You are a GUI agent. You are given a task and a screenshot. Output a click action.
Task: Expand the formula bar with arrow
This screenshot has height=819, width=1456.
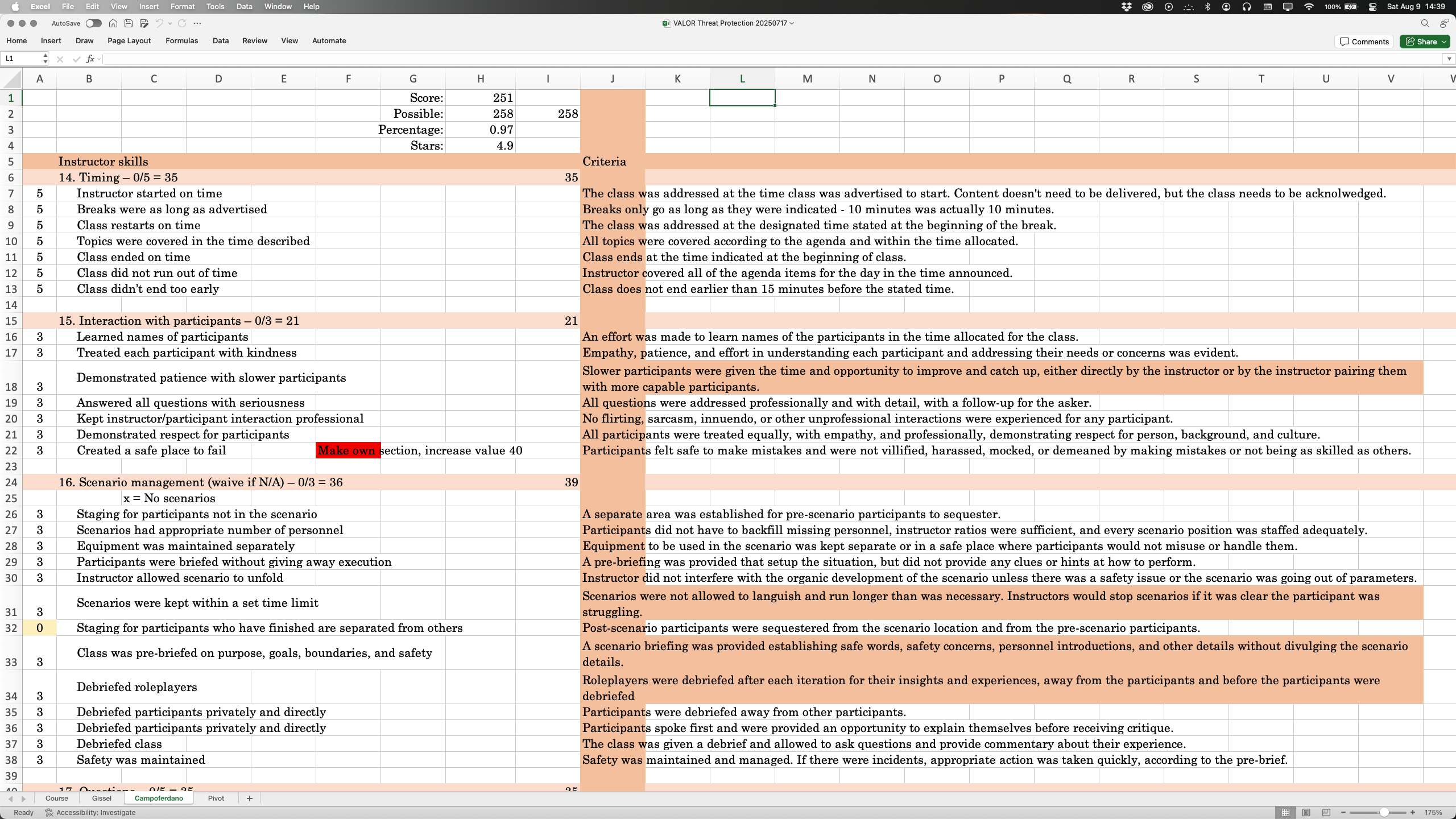click(x=1449, y=59)
